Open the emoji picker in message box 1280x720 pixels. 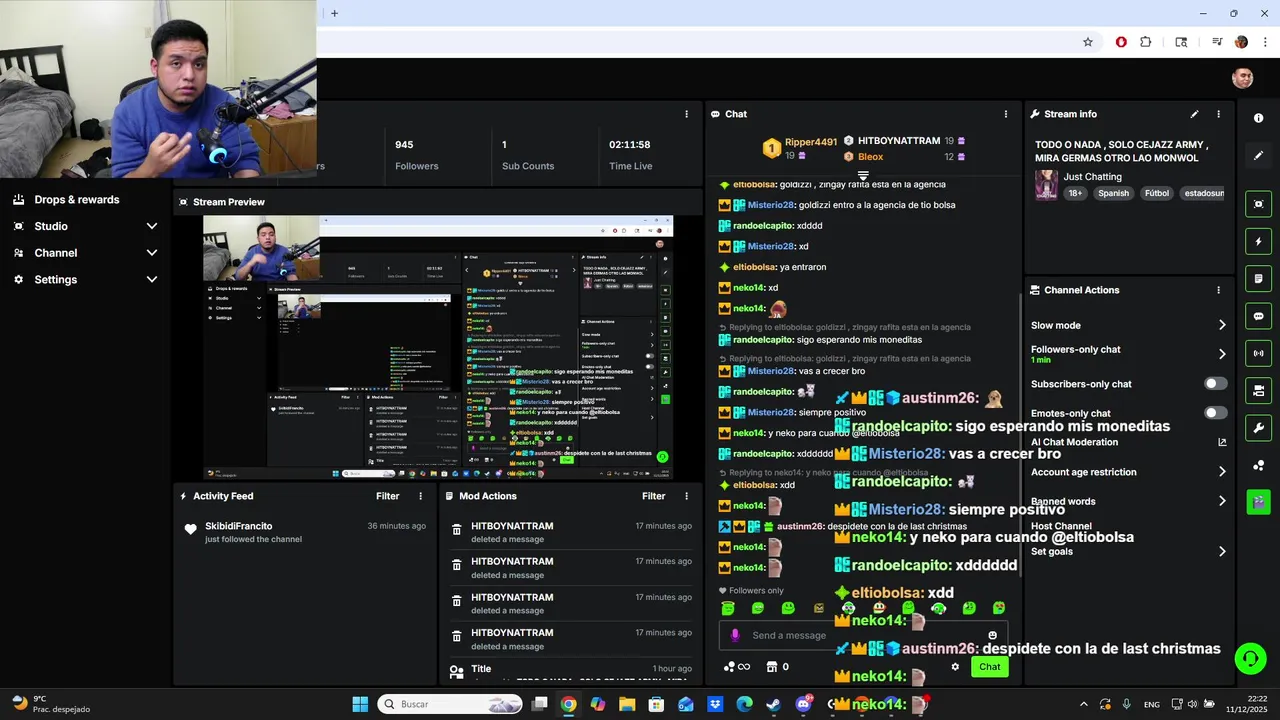992,635
